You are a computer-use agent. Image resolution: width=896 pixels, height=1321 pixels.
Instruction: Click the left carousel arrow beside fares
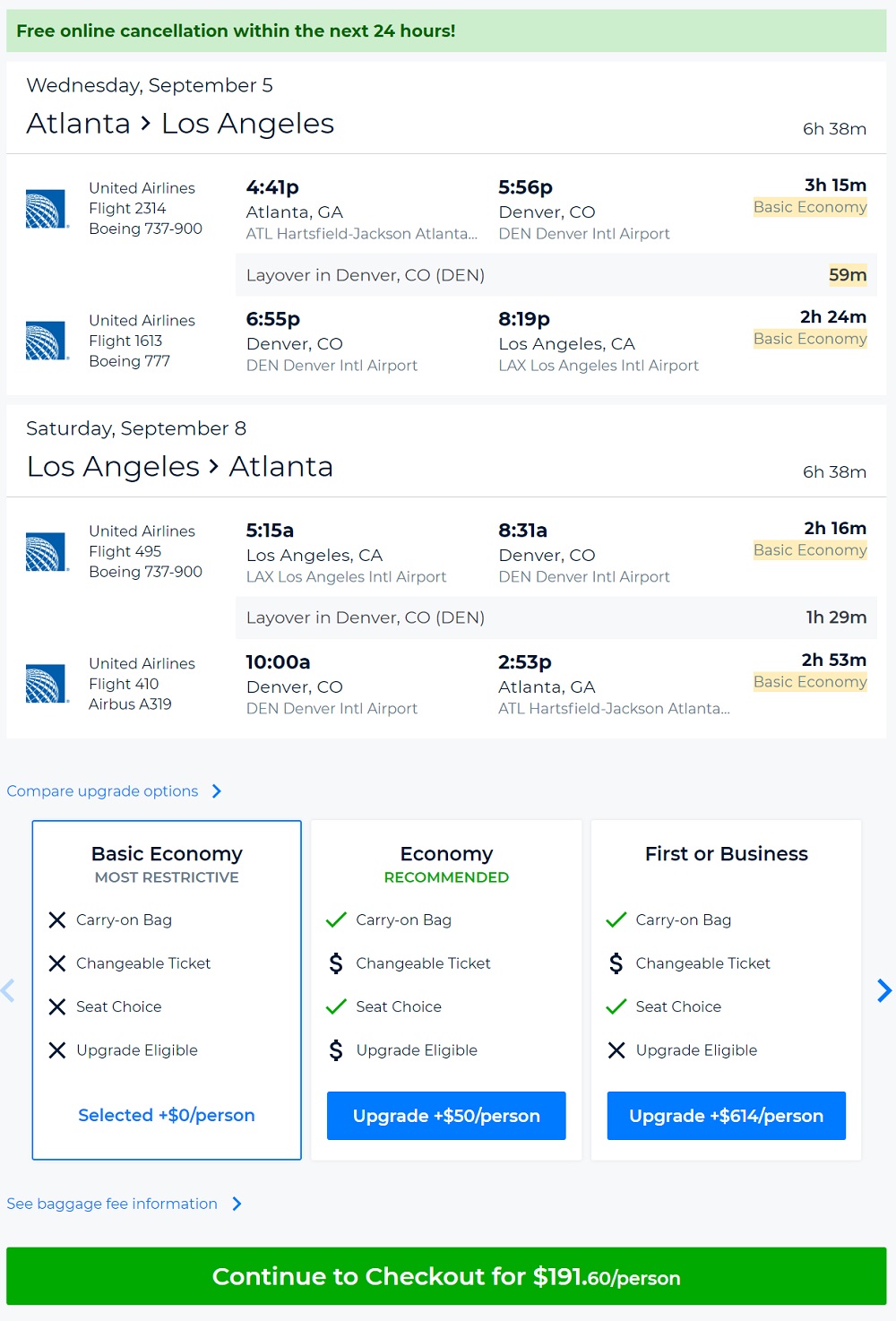pyautogui.click(x=9, y=990)
